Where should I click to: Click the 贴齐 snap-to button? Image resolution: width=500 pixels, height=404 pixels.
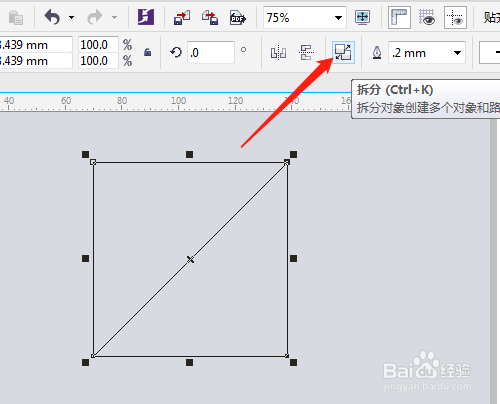point(491,17)
